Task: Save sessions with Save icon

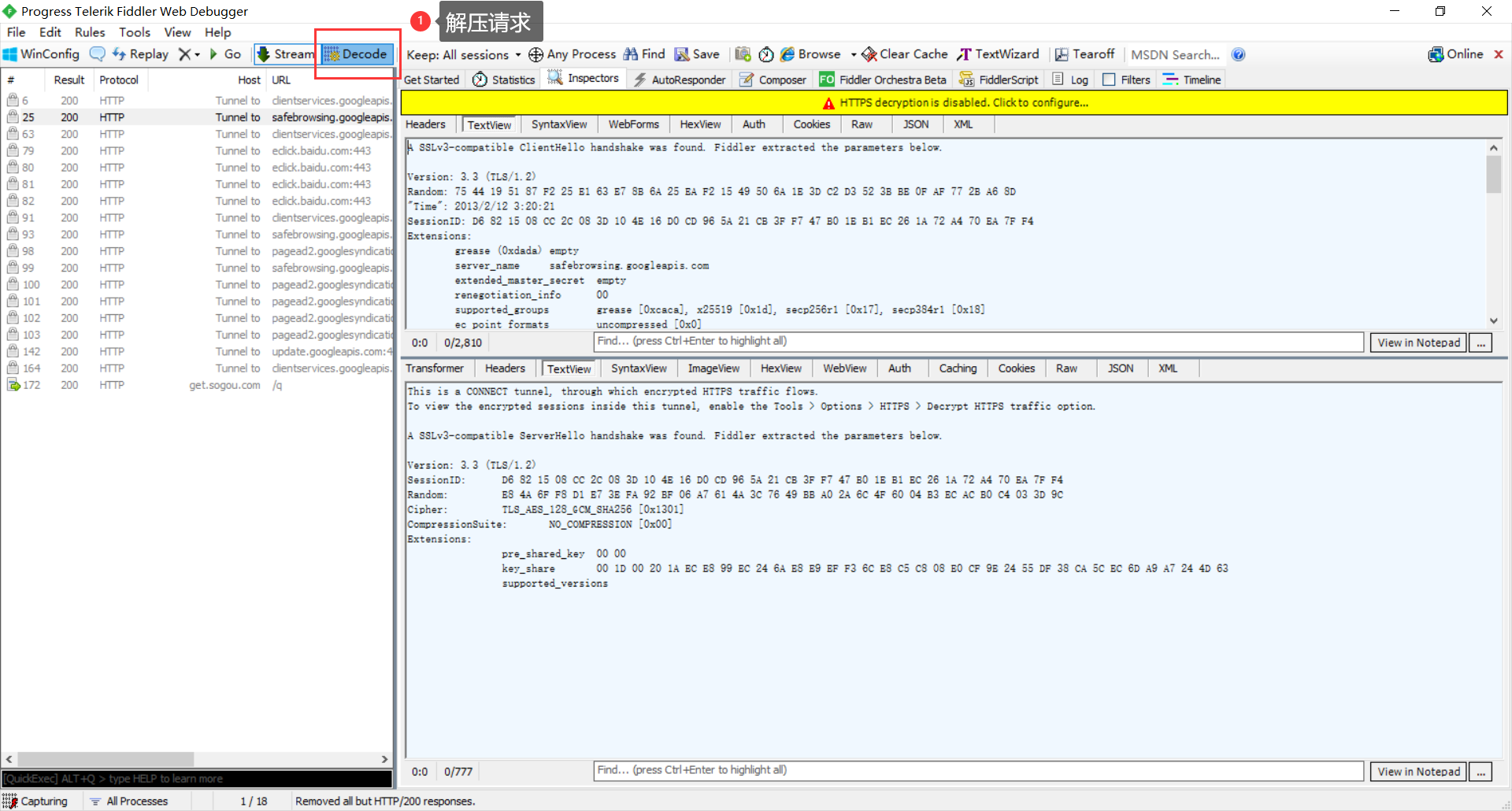Action: coord(698,54)
